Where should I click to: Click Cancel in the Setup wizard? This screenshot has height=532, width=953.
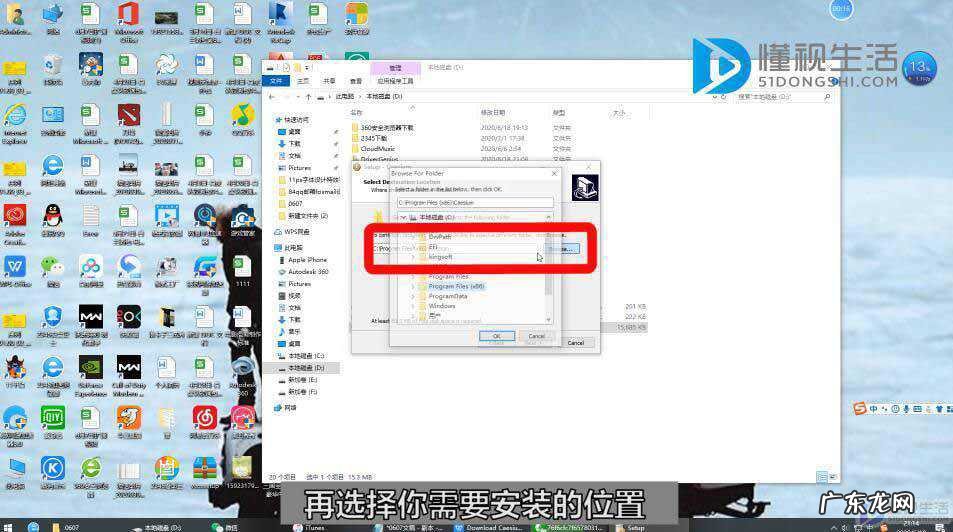point(576,343)
